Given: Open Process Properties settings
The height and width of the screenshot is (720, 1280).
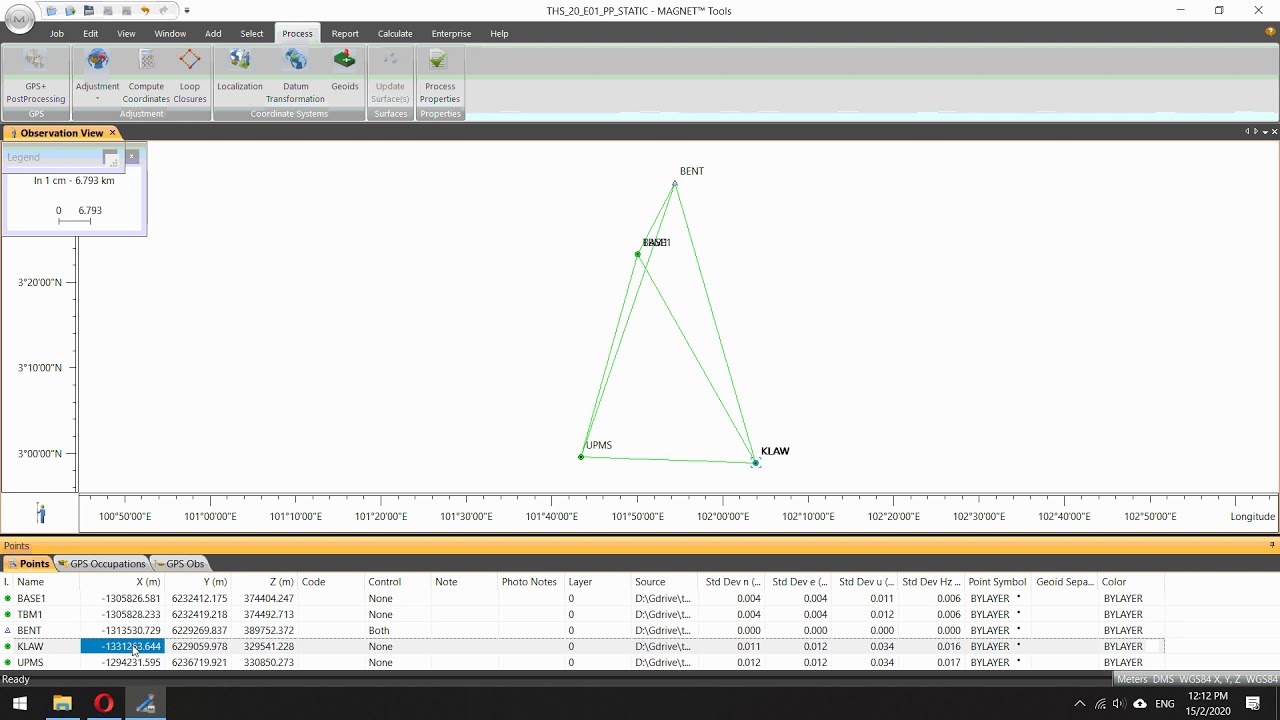Looking at the screenshot, I should click(x=440, y=76).
